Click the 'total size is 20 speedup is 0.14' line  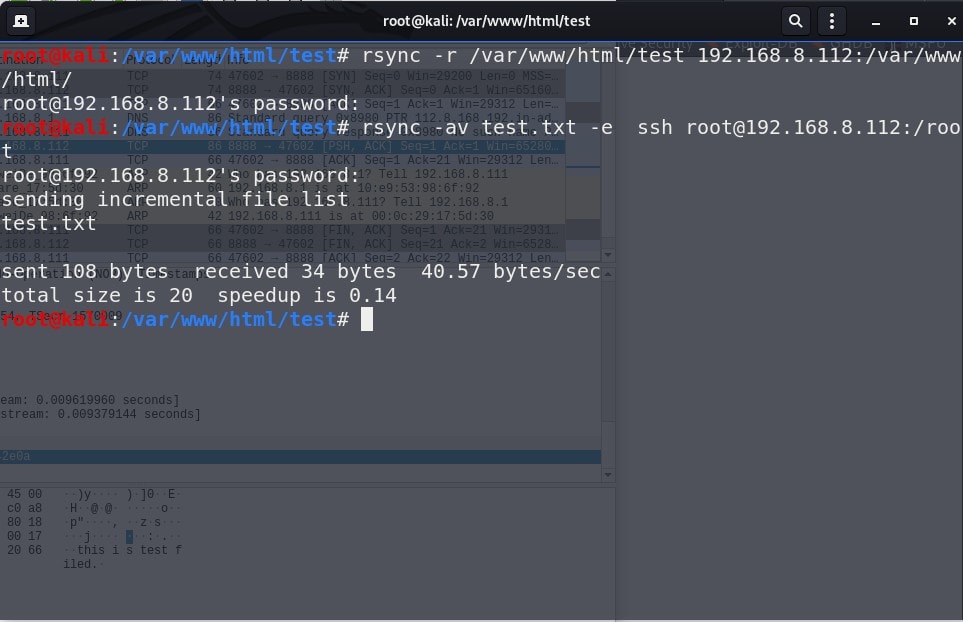point(199,295)
